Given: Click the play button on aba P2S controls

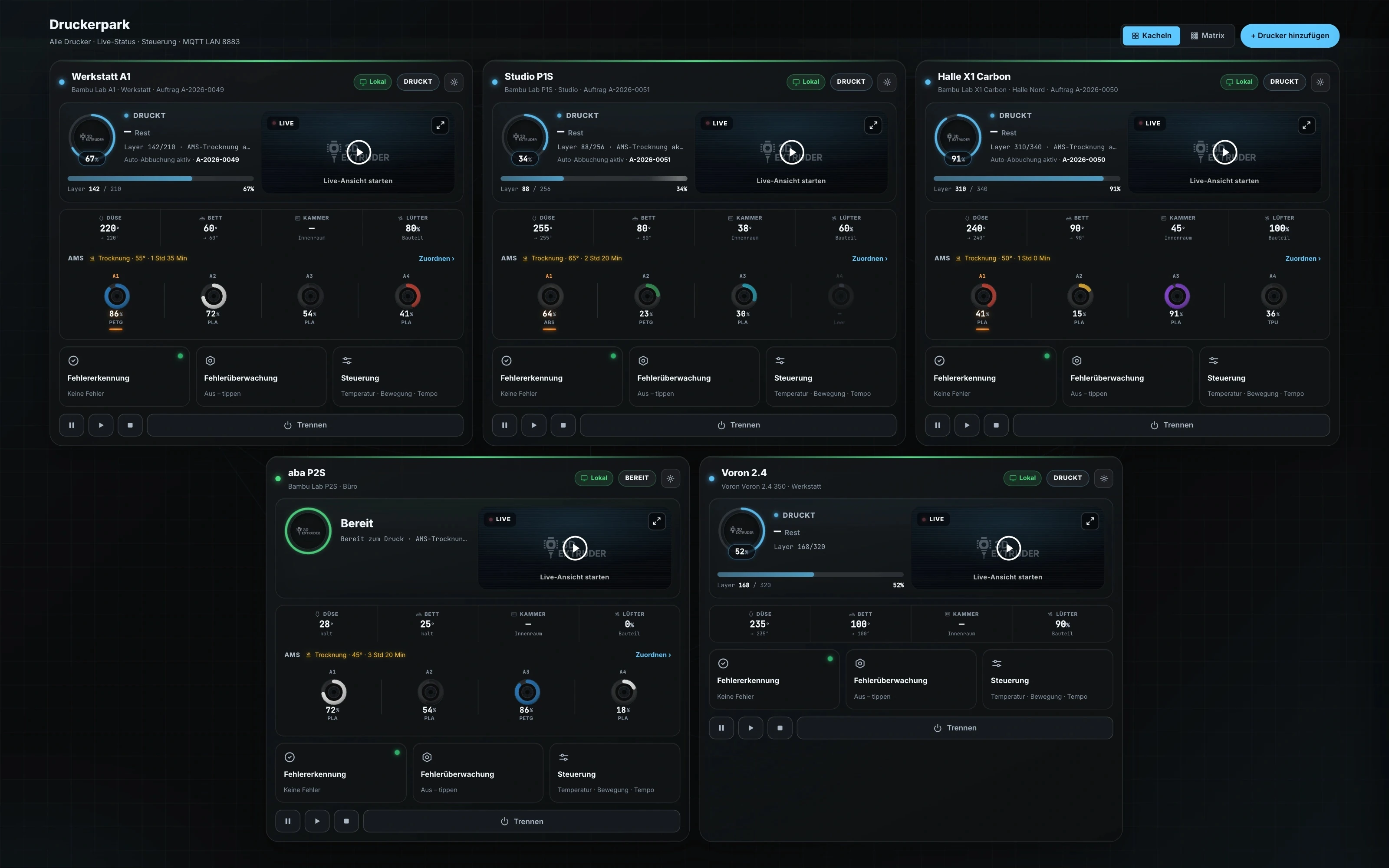Looking at the screenshot, I should point(317,822).
